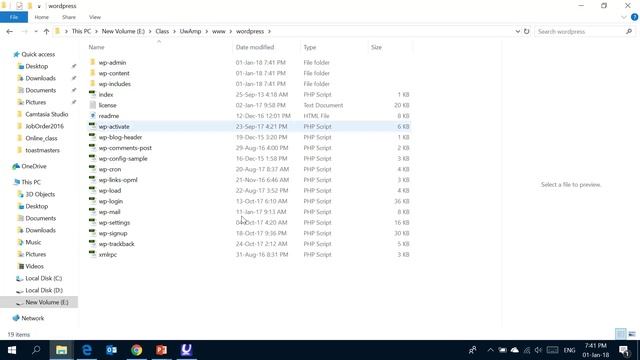Open the File menu
The height and width of the screenshot is (360, 640).
(14, 17)
